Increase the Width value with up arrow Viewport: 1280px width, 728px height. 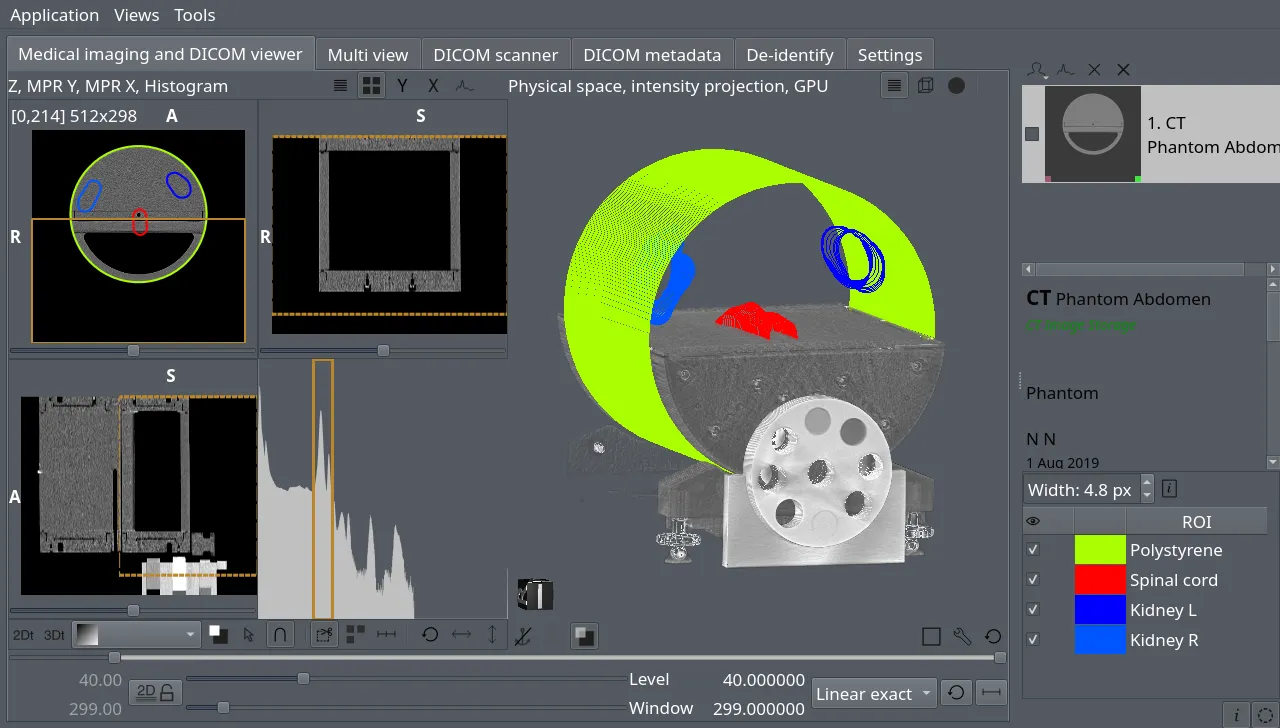coord(1147,483)
